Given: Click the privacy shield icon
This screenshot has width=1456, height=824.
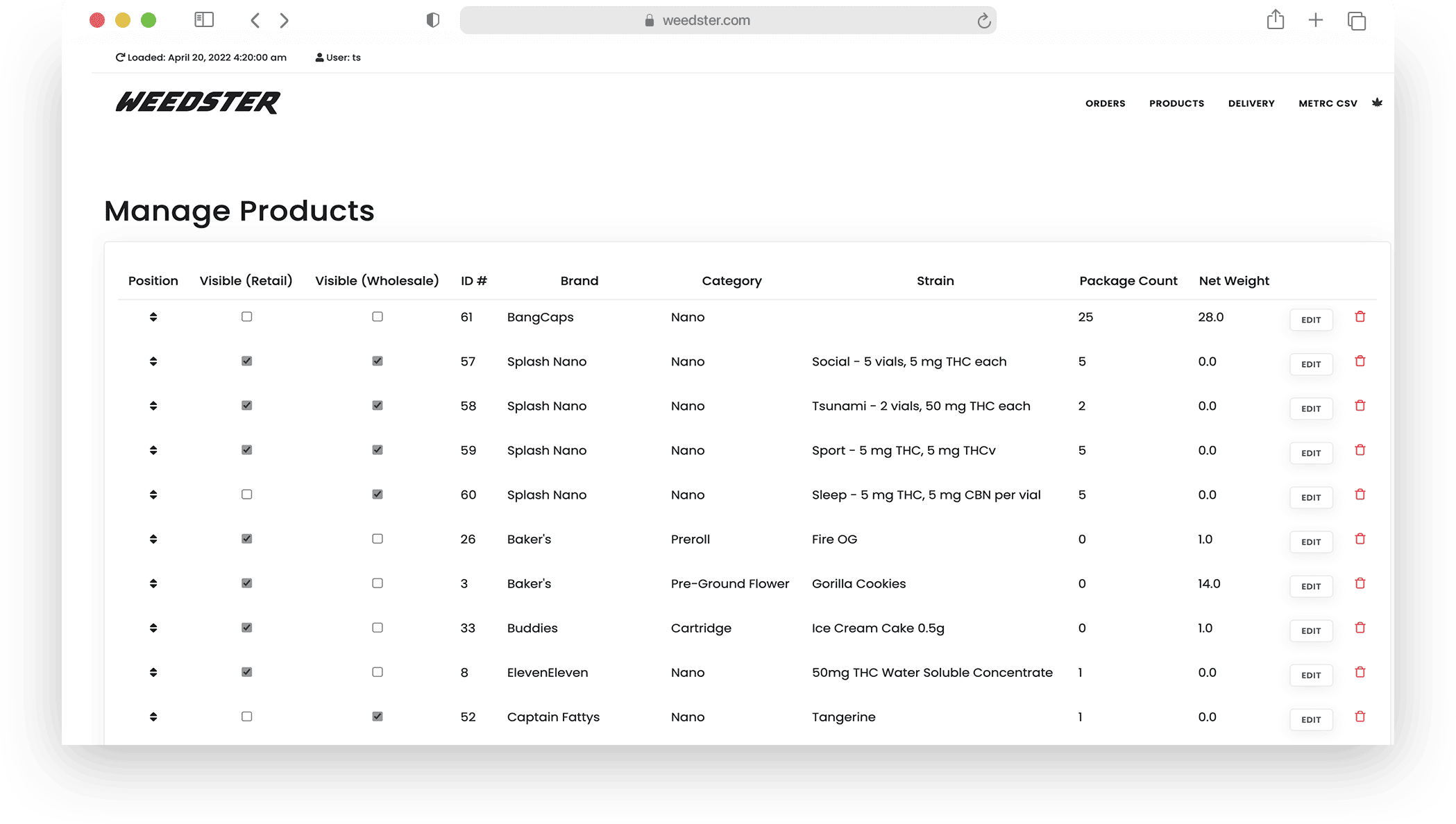Looking at the screenshot, I should click(433, 20).
